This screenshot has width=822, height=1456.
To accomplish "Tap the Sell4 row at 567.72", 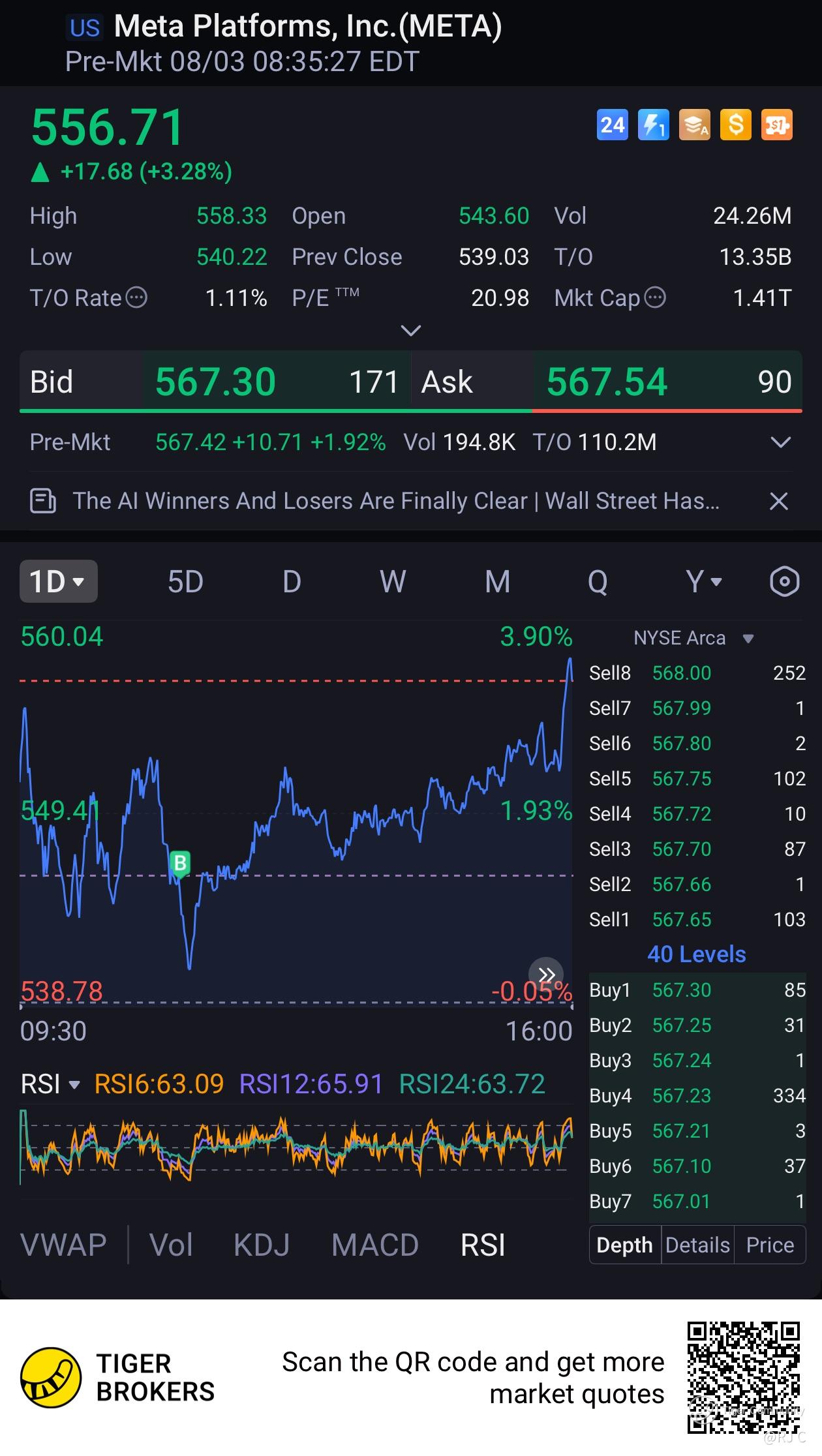I will pos(697,813).
